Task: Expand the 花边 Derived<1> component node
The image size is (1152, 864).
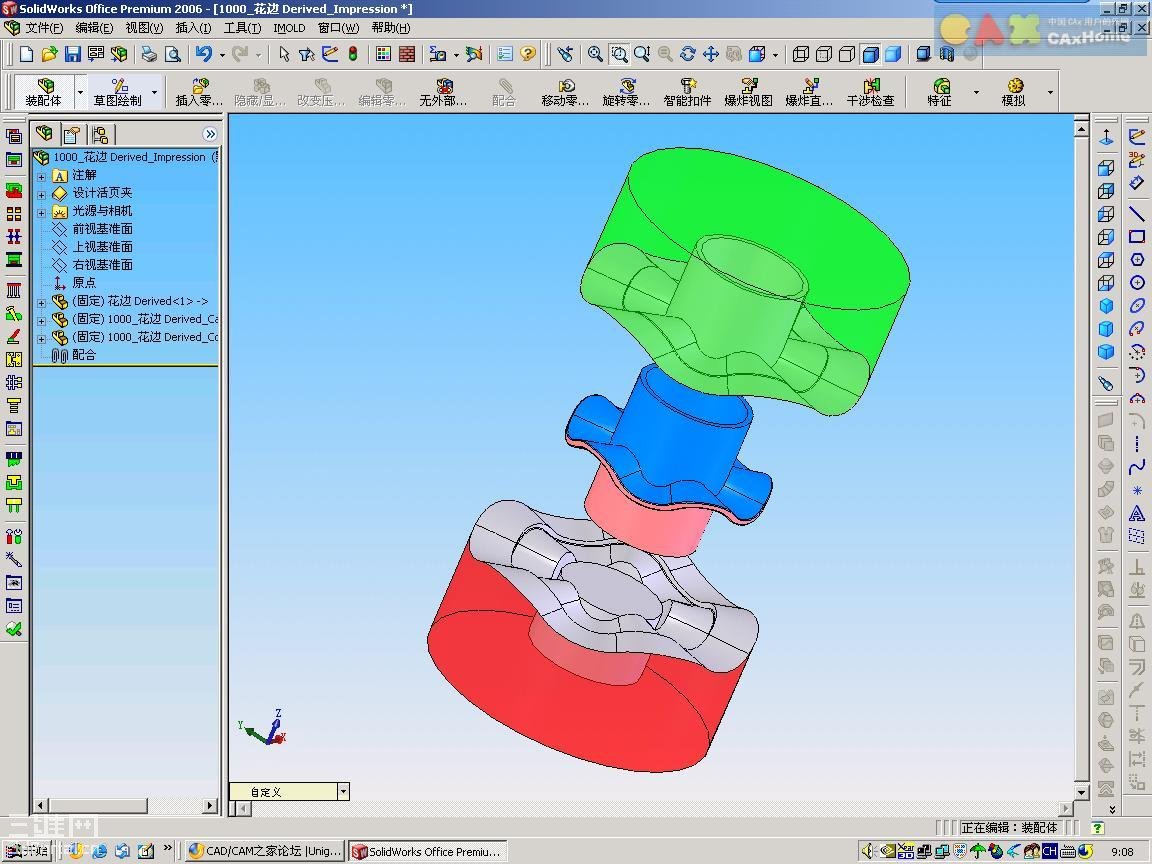Action: tap(41, 303)
